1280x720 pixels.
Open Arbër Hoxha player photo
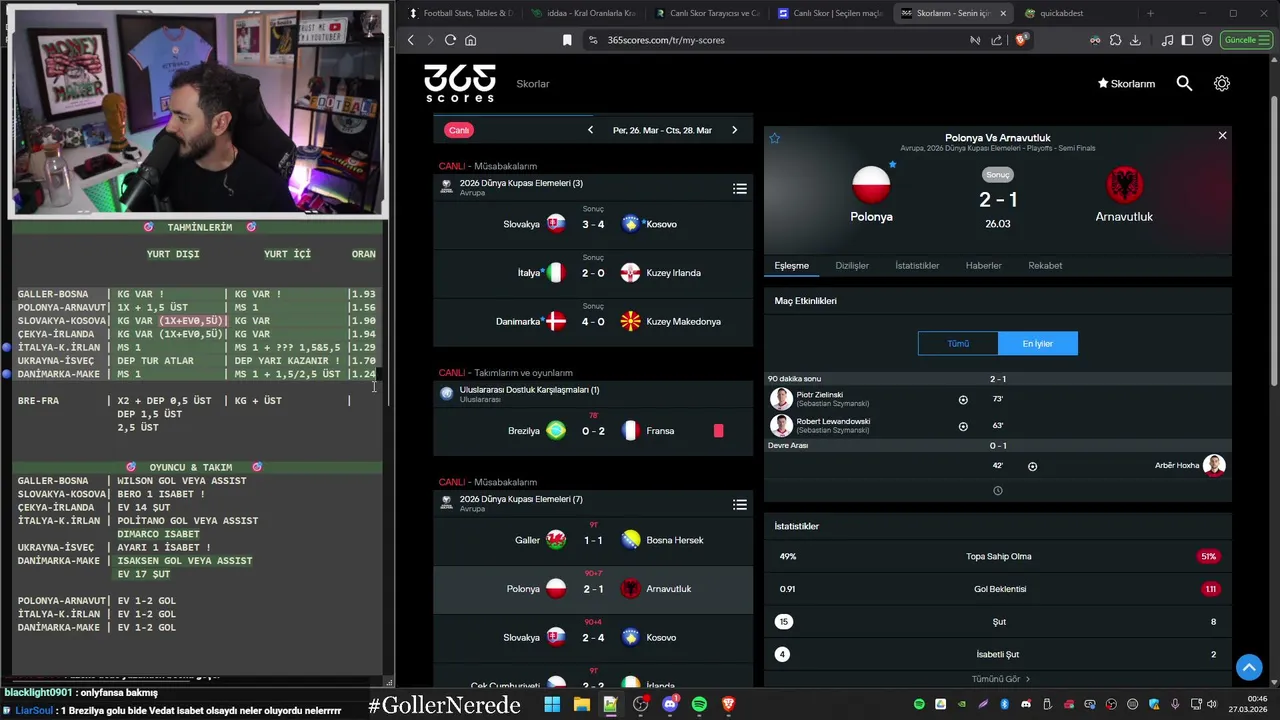(x=1214, y=465)
